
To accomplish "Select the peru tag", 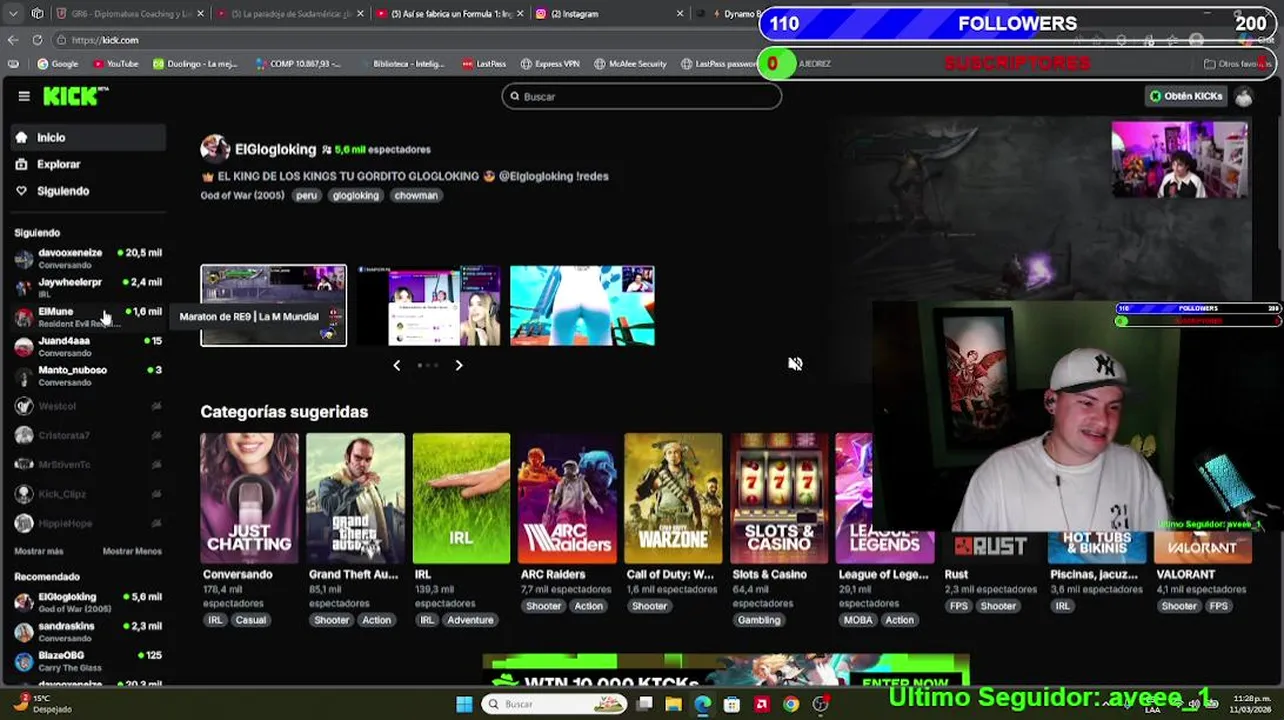I will pyautogui.click(x=306, y=196).
